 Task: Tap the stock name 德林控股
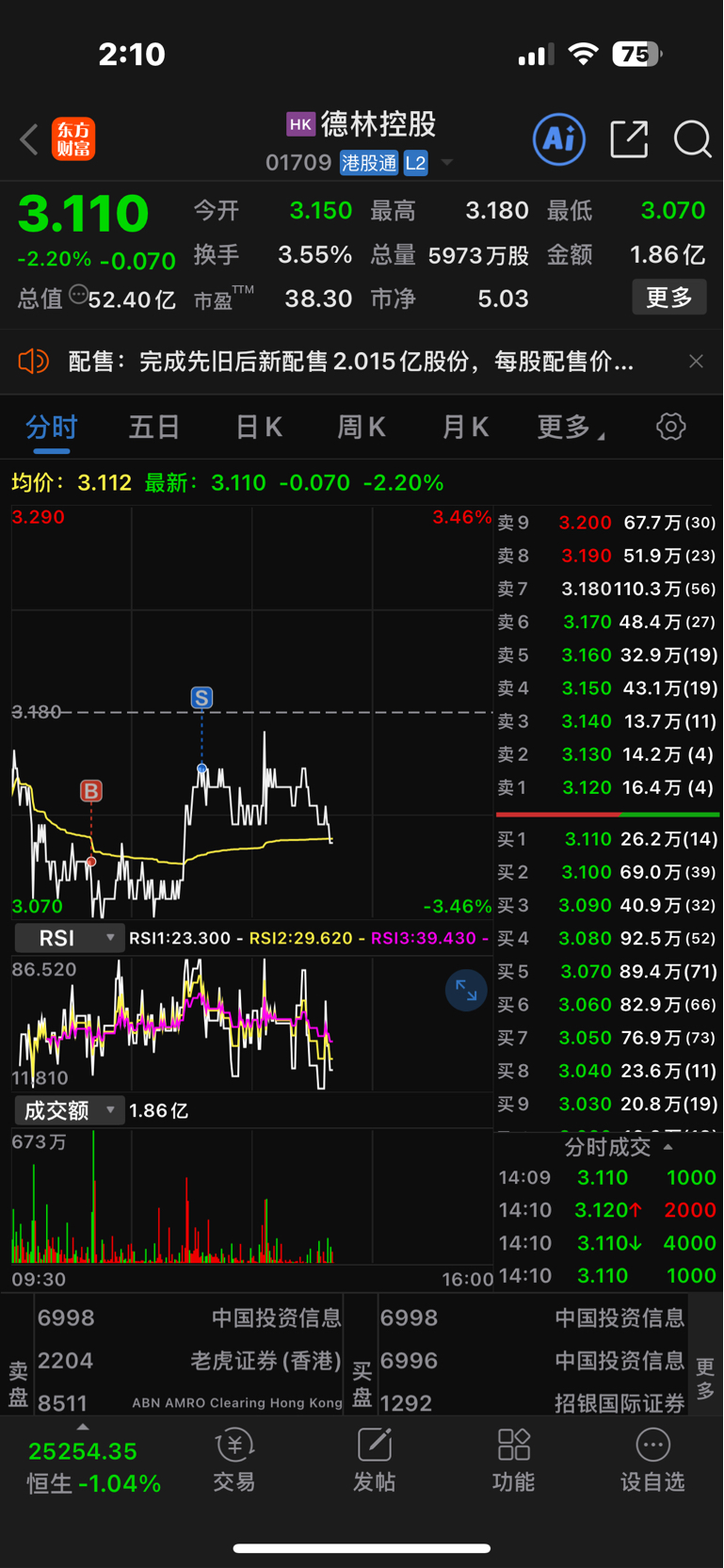[378, 123]
